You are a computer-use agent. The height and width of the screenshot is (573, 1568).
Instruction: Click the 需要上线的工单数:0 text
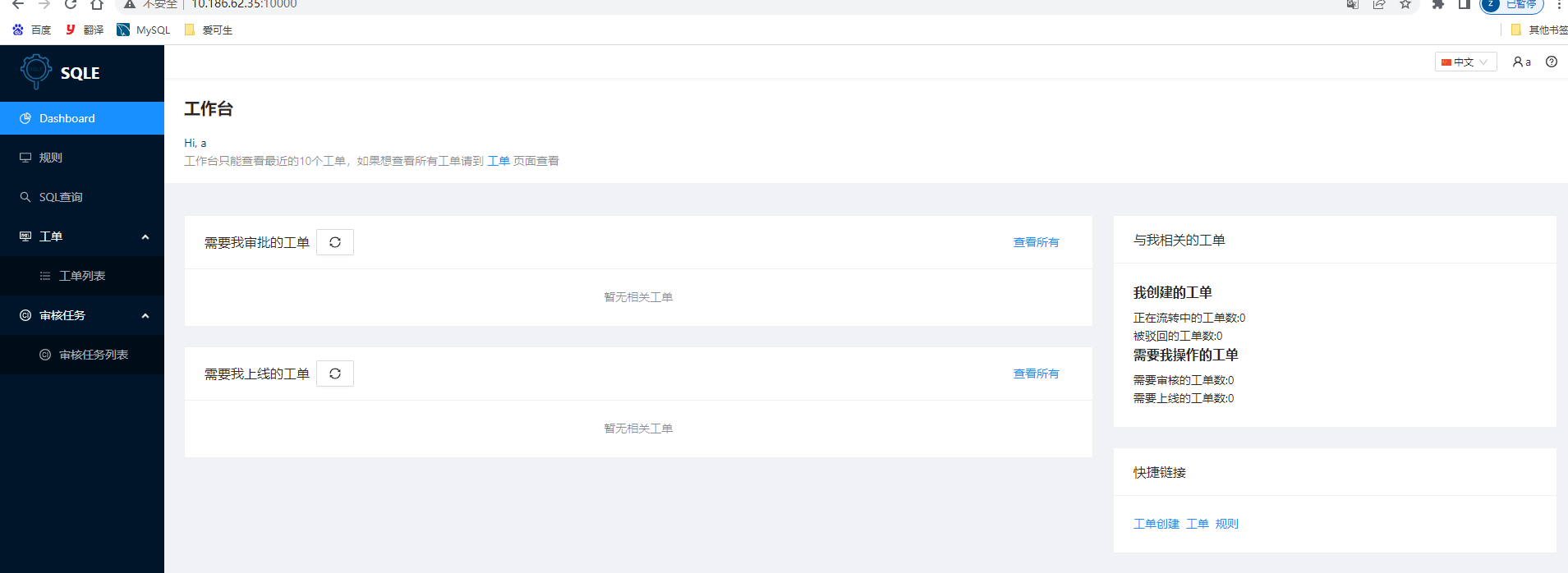click(1184, 398)
